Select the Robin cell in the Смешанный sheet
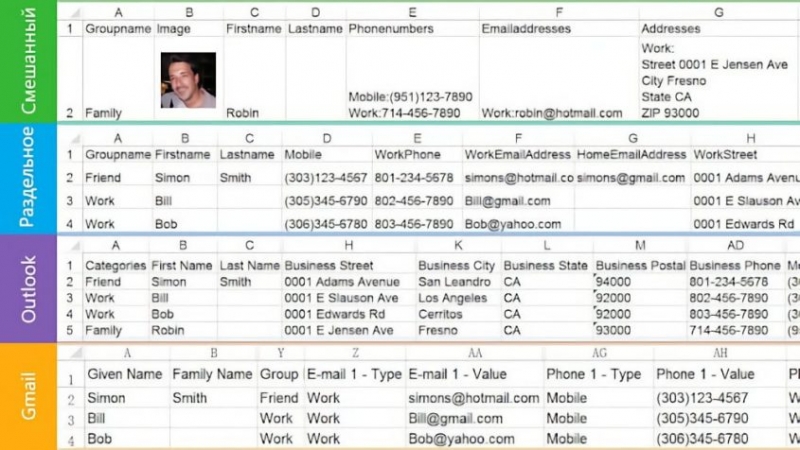 (x=255, y=79)
